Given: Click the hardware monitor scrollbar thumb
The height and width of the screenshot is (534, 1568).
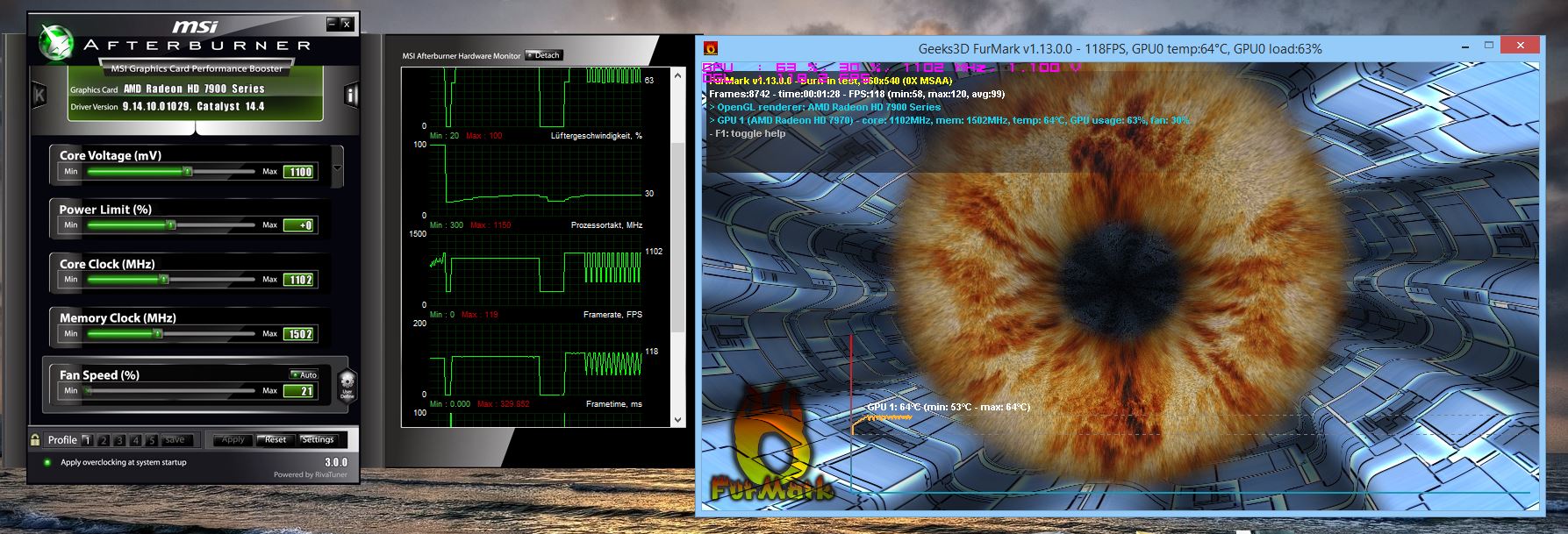Looking at the screenshot, I should 677,237.
